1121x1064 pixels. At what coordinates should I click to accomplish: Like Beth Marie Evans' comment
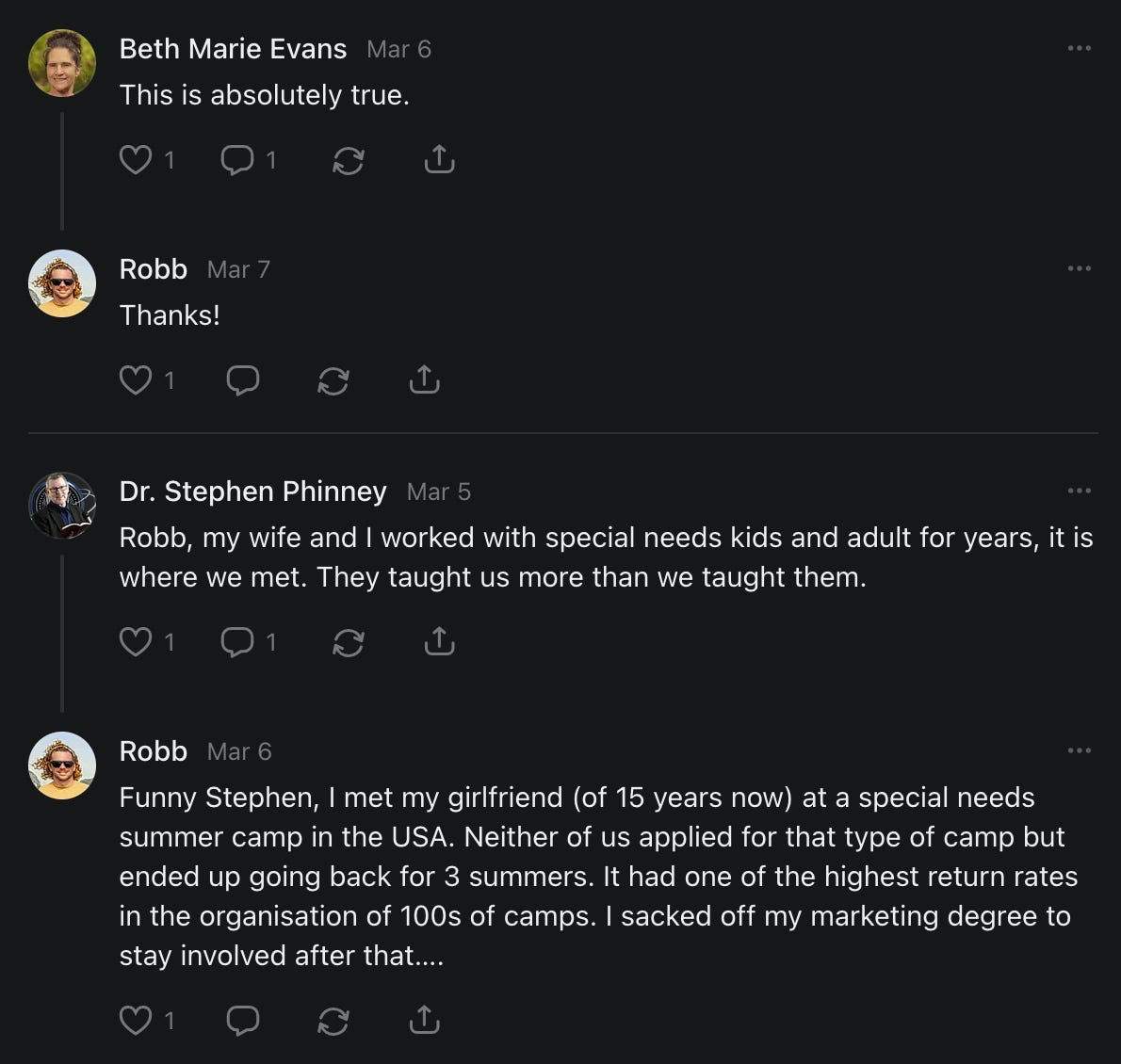click(136, 160)
